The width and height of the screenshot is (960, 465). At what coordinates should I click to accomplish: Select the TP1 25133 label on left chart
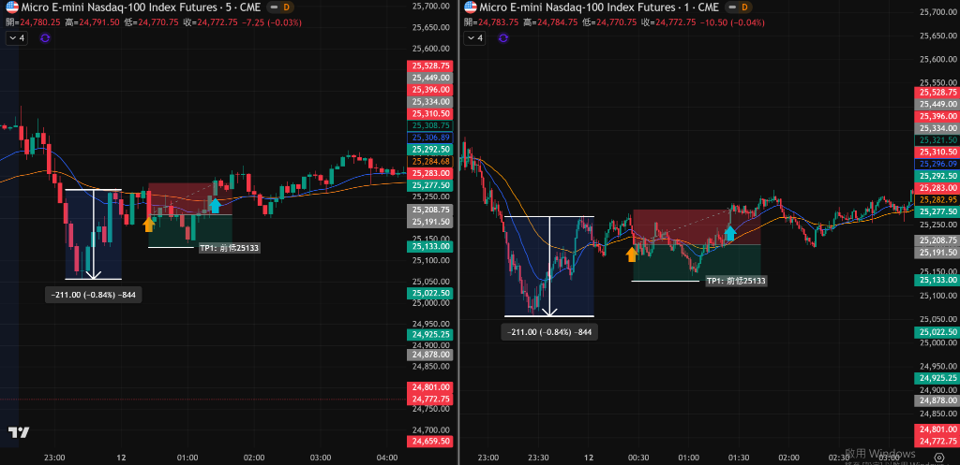click(229, 247)
